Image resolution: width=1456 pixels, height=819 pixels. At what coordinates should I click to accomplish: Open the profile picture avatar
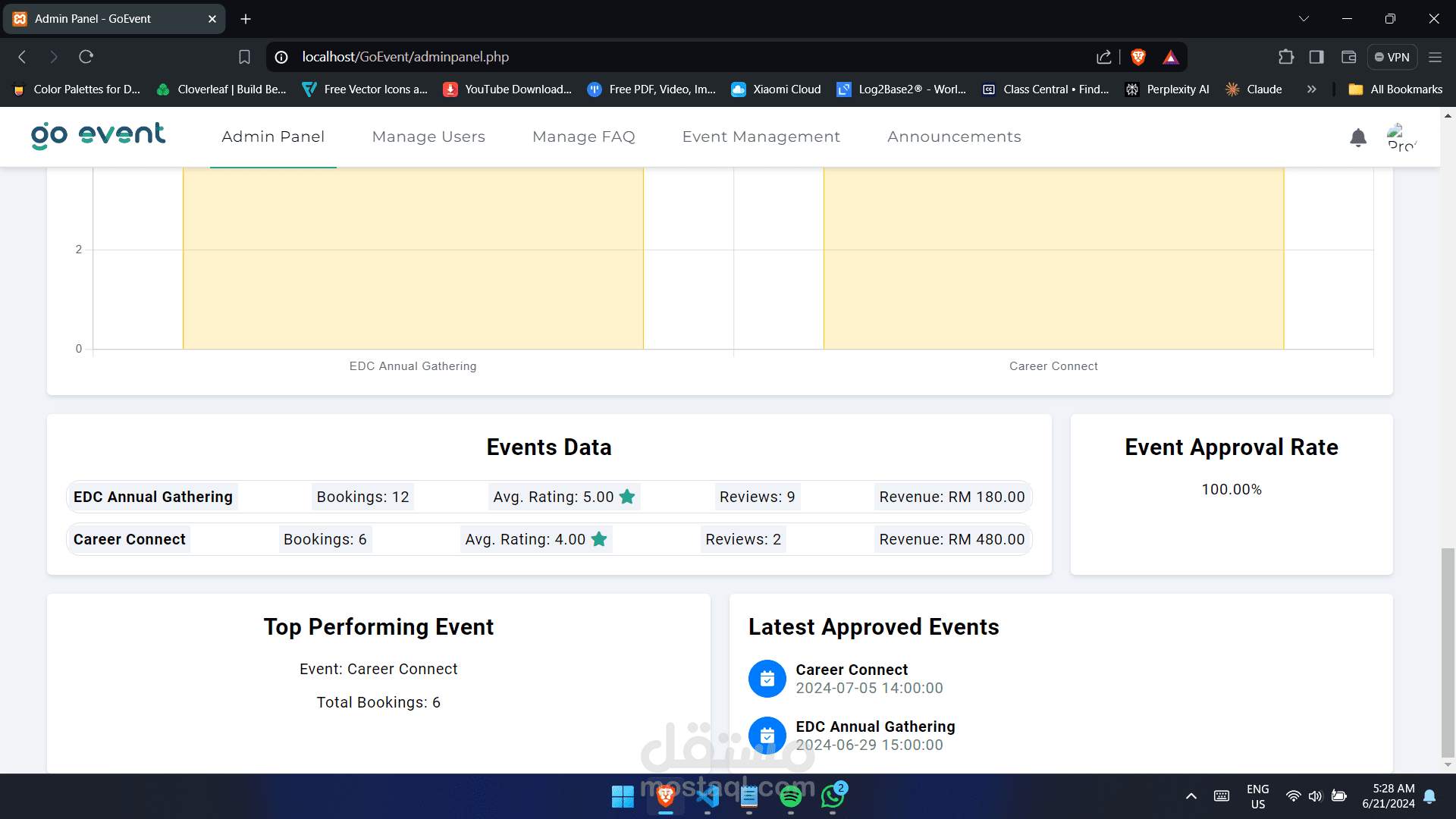[x=1400, y=137]
